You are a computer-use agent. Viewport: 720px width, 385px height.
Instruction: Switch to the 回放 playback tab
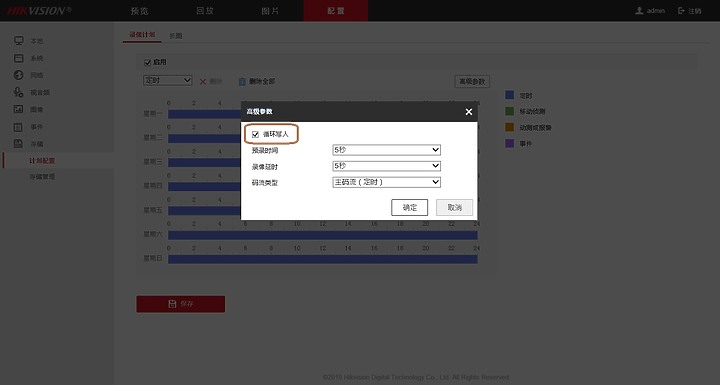205,11
